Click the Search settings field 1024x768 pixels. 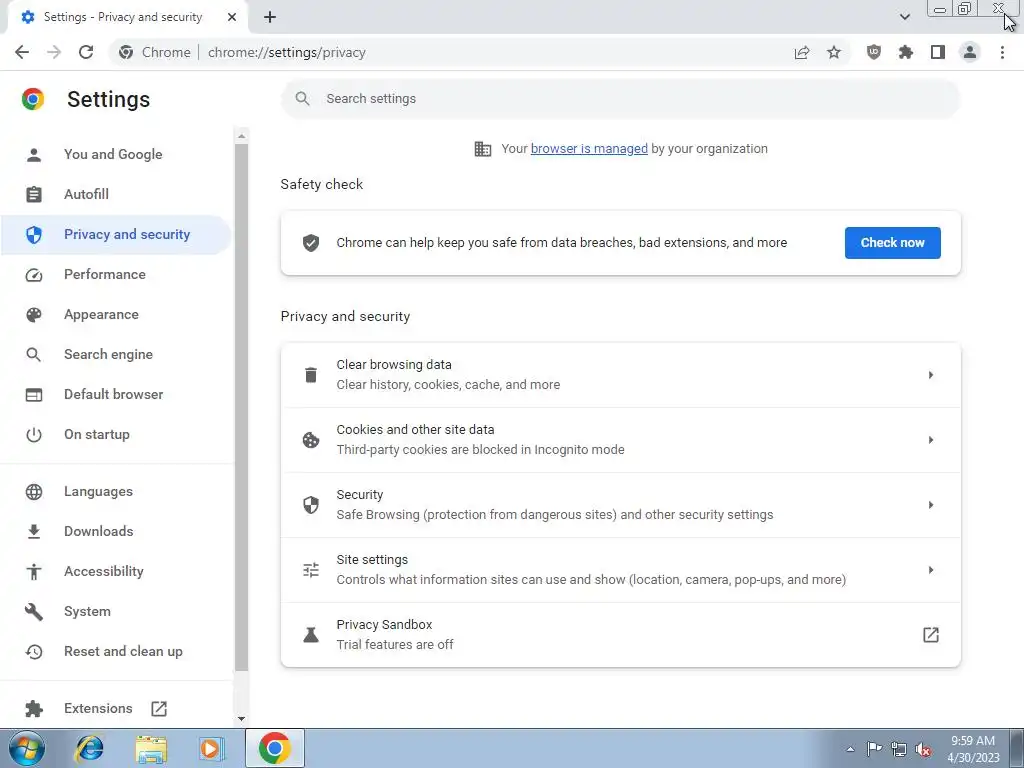tap(620, 99)
